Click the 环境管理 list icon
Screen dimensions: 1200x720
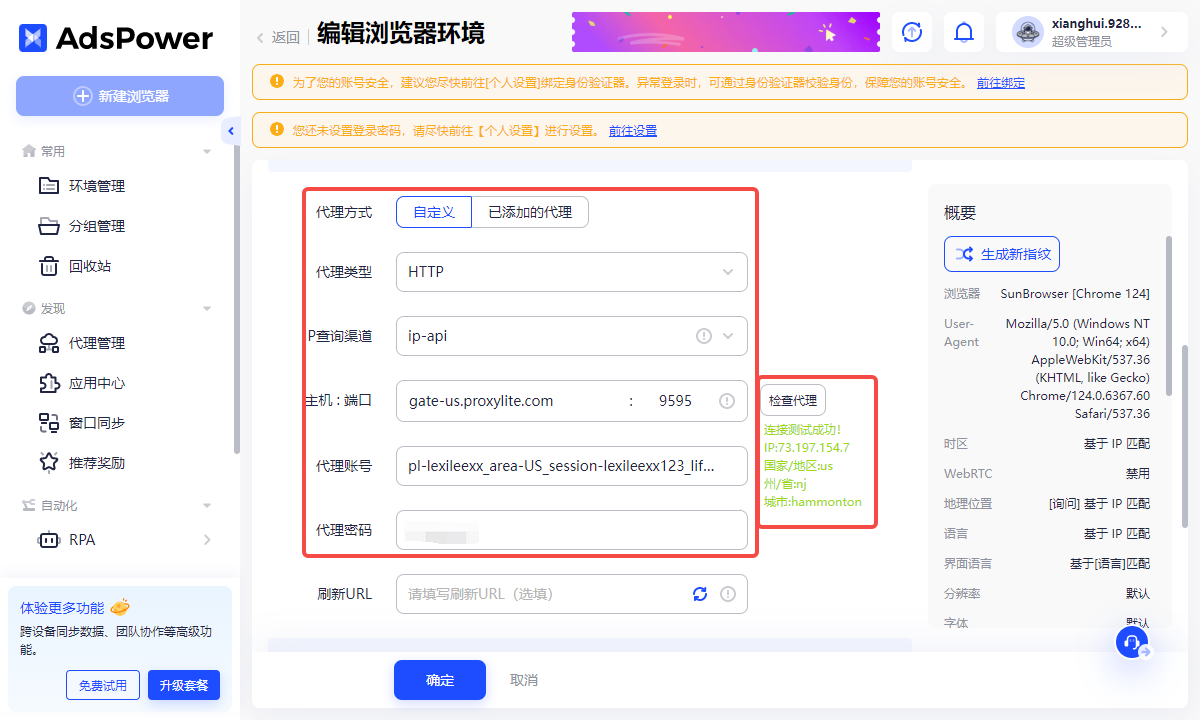click(x=48, y=186)
